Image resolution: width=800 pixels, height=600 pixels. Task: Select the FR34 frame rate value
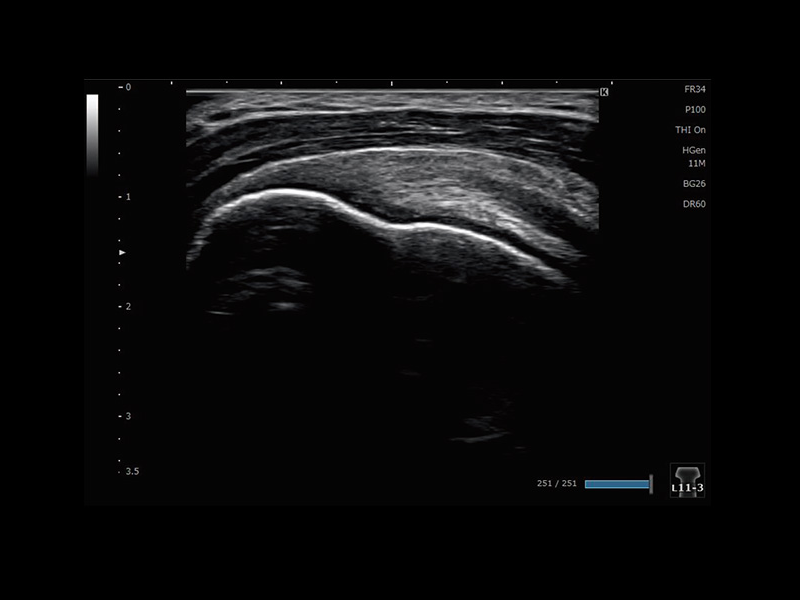[x=695, y=89]
